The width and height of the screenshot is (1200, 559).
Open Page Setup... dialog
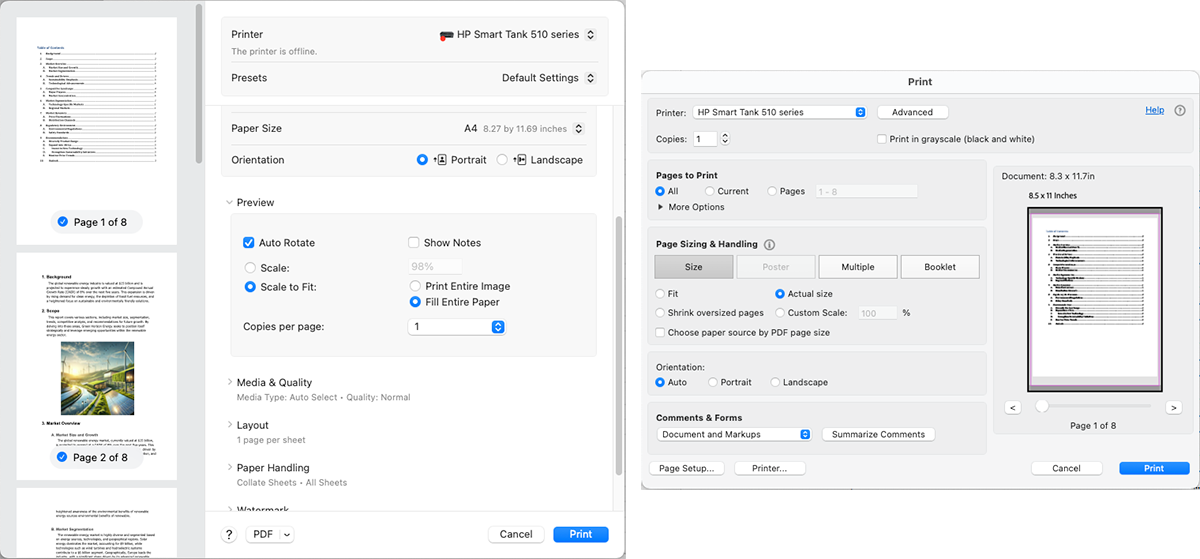point(687,468)
